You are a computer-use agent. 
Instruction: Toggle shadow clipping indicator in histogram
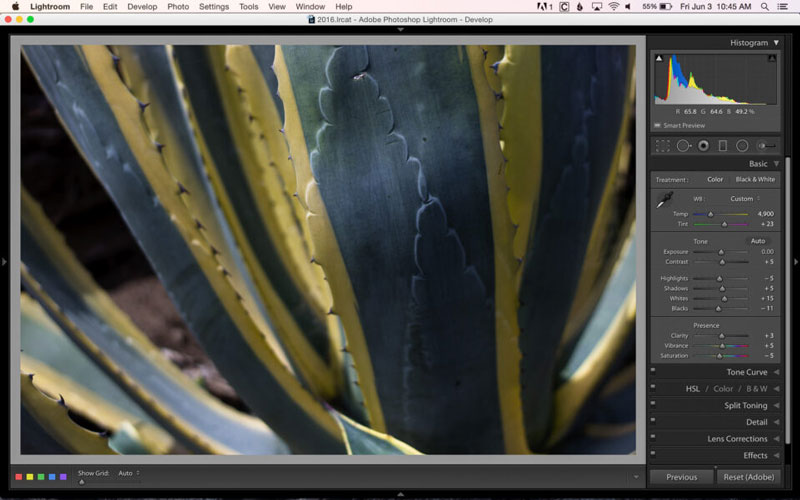pos(658,59)
